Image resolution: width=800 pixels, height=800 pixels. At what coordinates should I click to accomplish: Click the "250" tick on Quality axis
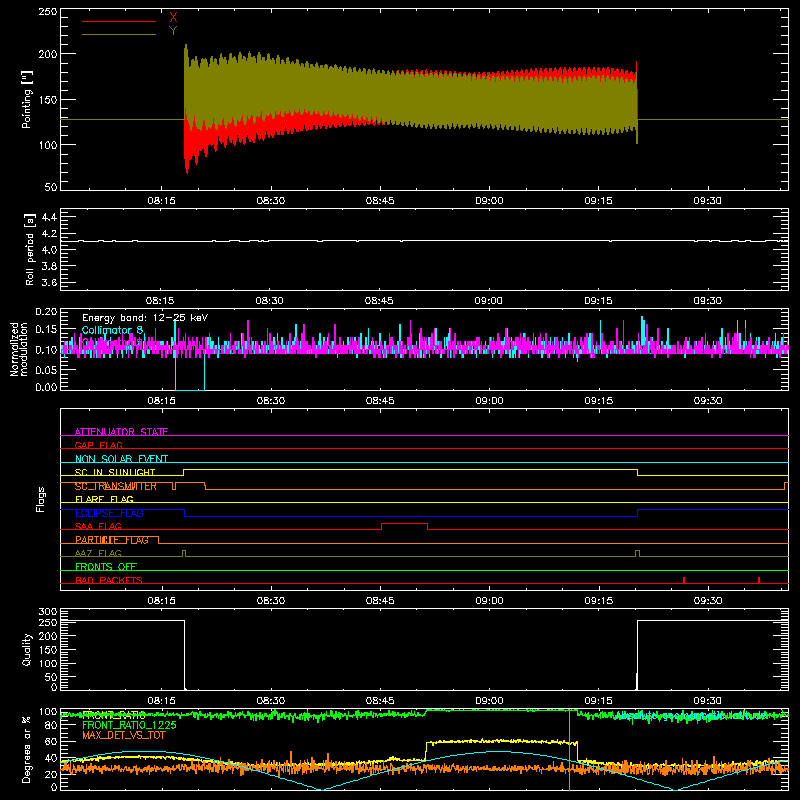48,623
